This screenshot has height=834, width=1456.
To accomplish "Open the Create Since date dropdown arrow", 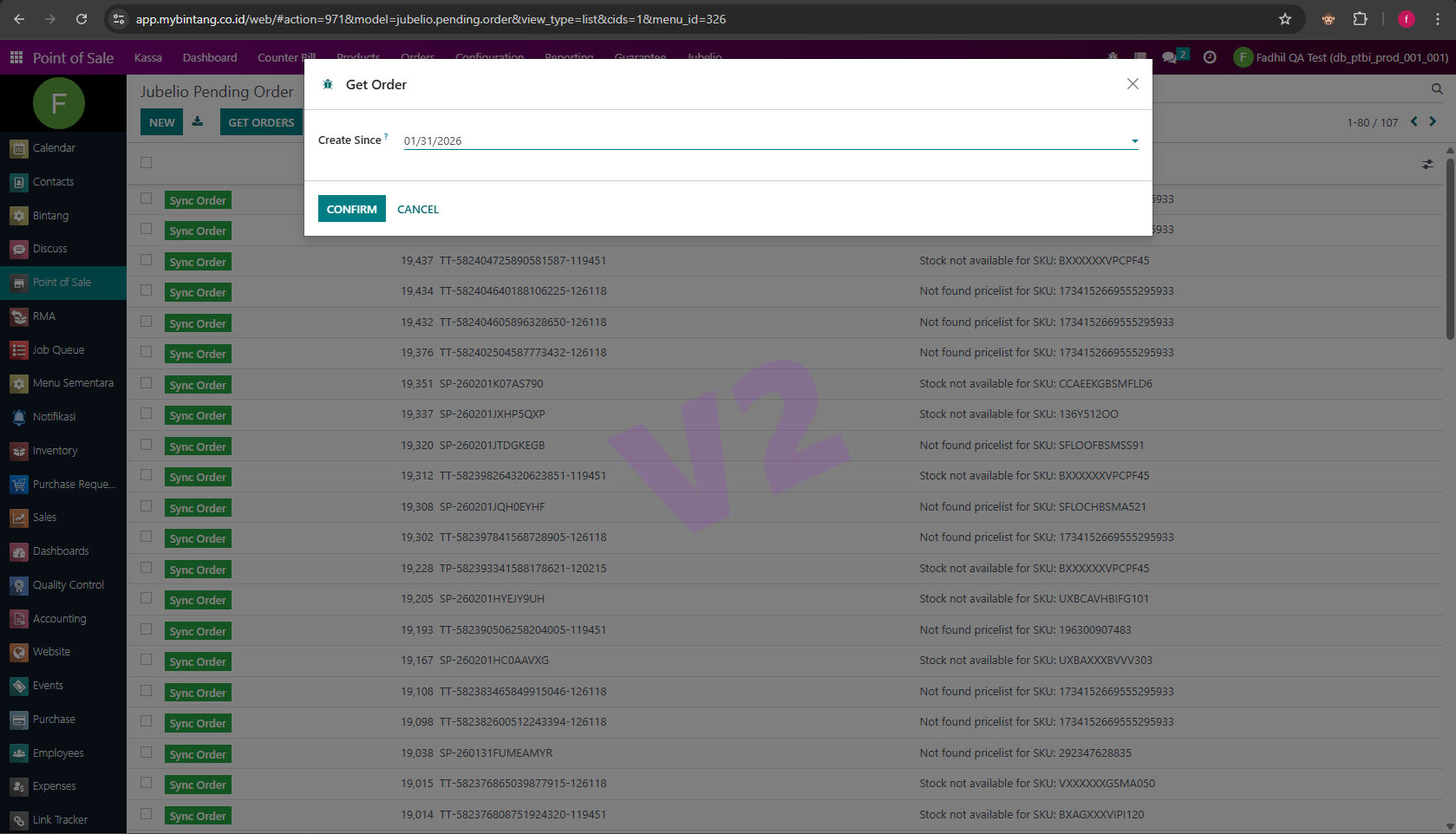I will (1134, 141).
